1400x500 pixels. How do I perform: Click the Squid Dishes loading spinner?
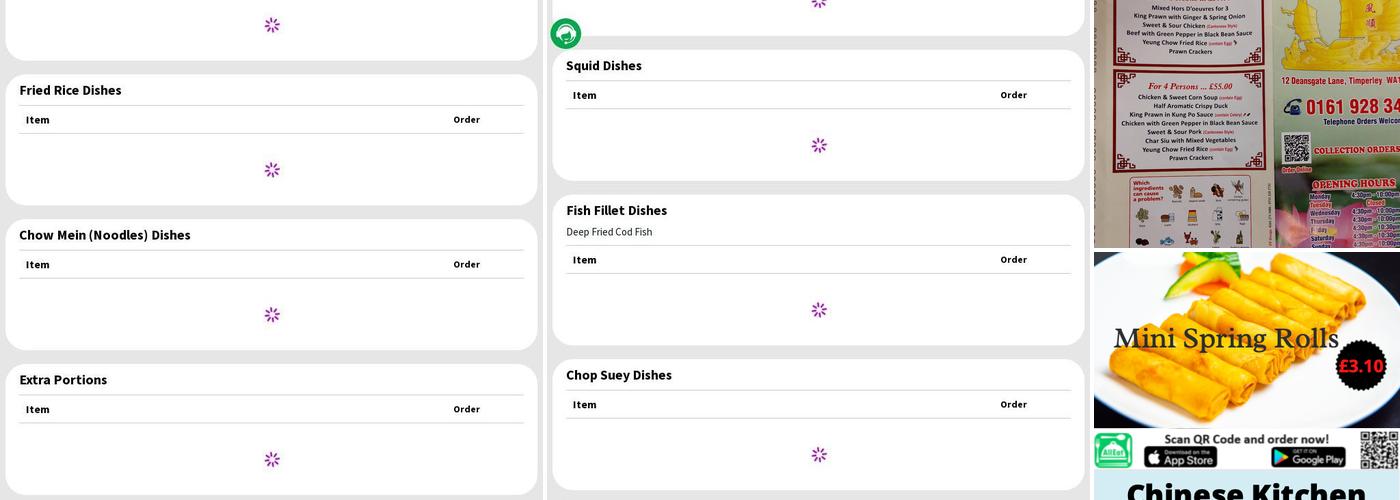tap(819, 146)
